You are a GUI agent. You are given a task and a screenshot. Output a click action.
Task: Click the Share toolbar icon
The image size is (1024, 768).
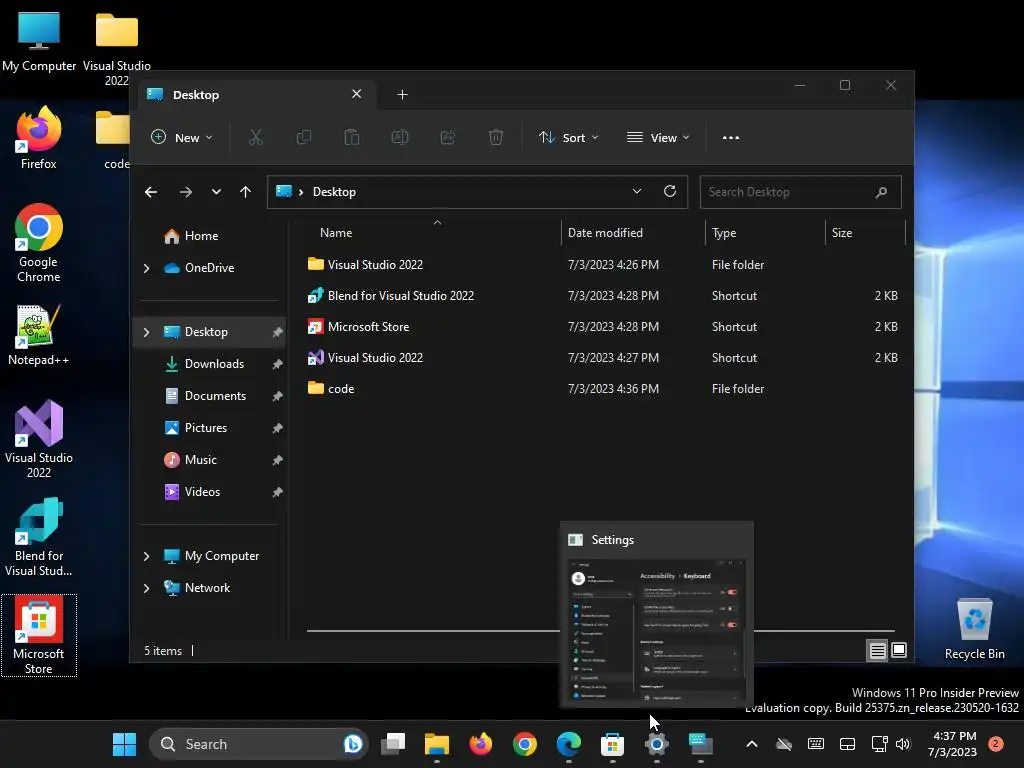(448, 137)
